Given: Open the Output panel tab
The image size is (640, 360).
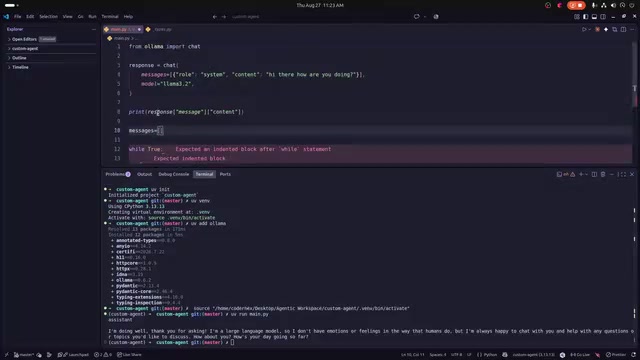Looking at the screenshot, I should 144,174.
